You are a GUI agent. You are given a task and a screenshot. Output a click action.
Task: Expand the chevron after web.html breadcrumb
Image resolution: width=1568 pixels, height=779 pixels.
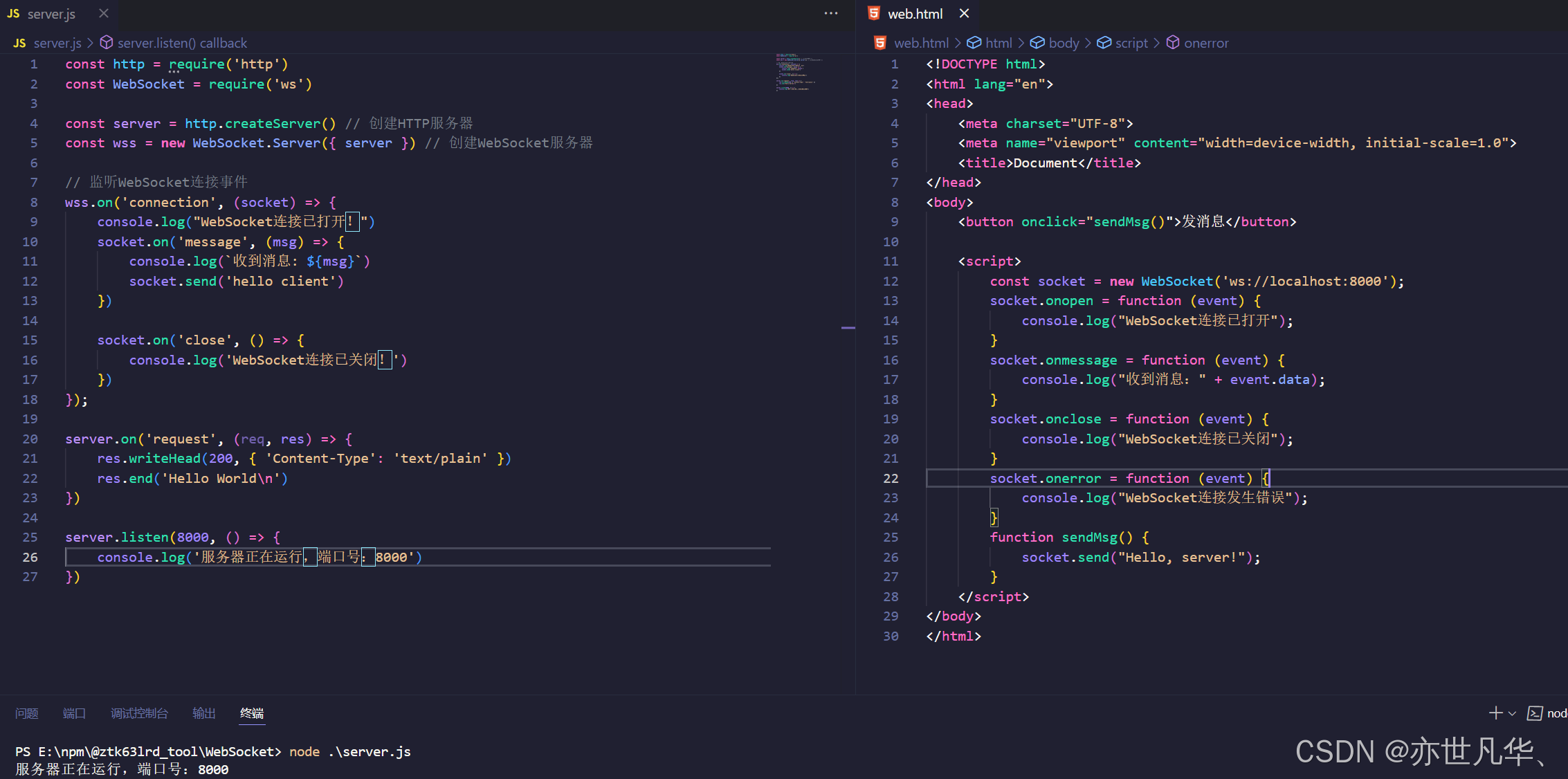(x=958, y=43)
